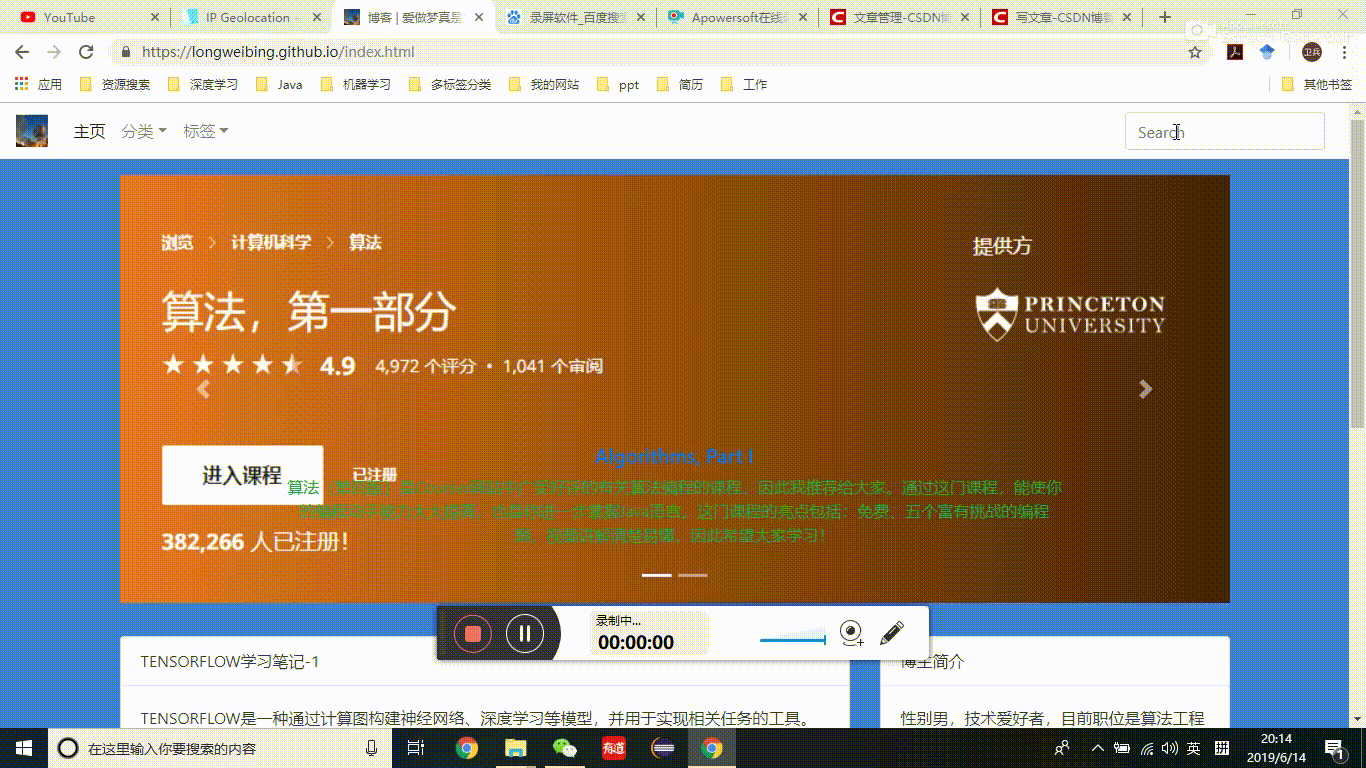This screenshot has height=768, width=1366.
Task: Open the People icon in system tray
Action: point(1062,748)
